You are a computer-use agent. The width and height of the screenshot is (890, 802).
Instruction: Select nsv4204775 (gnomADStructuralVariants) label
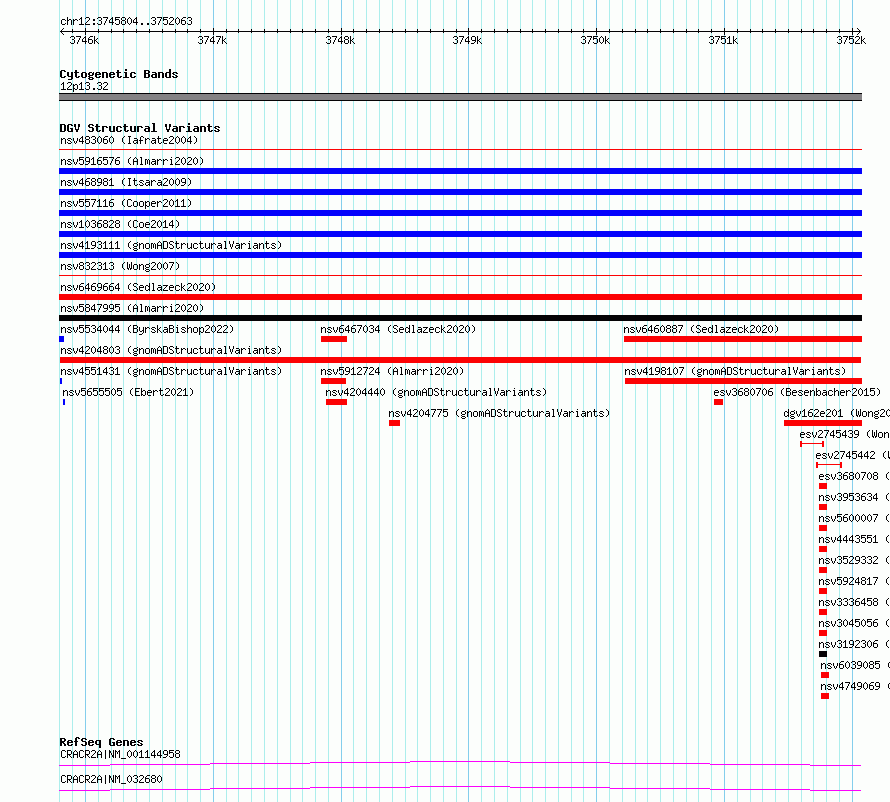499,413
